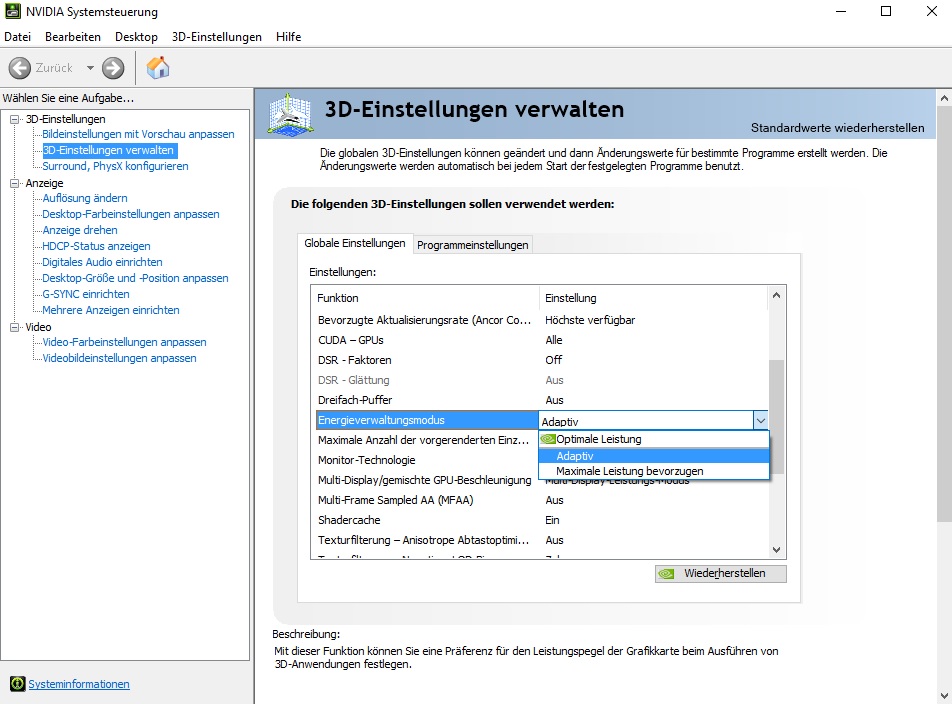Select the CUDA – GPUs row
Image resolution: width=952 pixels, height=704 pixels.
[x=542, y=340]
